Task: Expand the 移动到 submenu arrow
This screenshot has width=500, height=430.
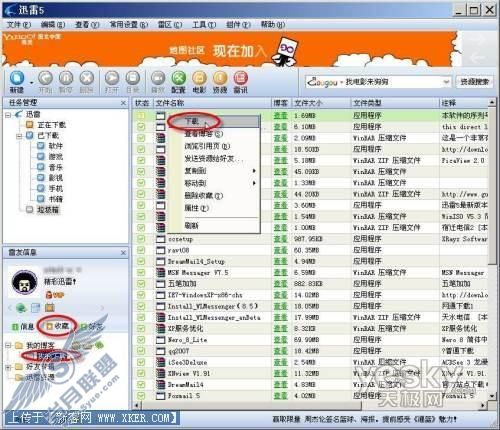Action: tap(254, 183)
